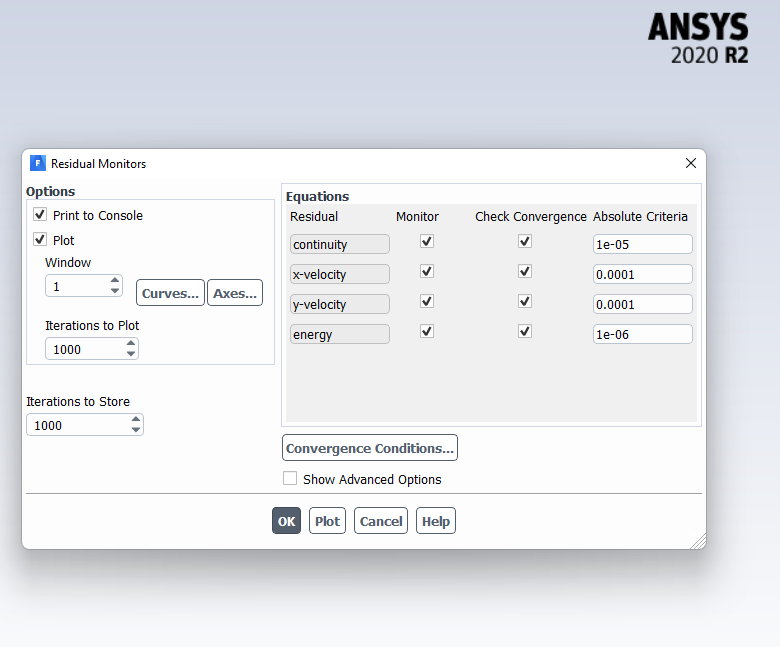Uncheck the Plot option checkbox

click(x=40, y=240)
